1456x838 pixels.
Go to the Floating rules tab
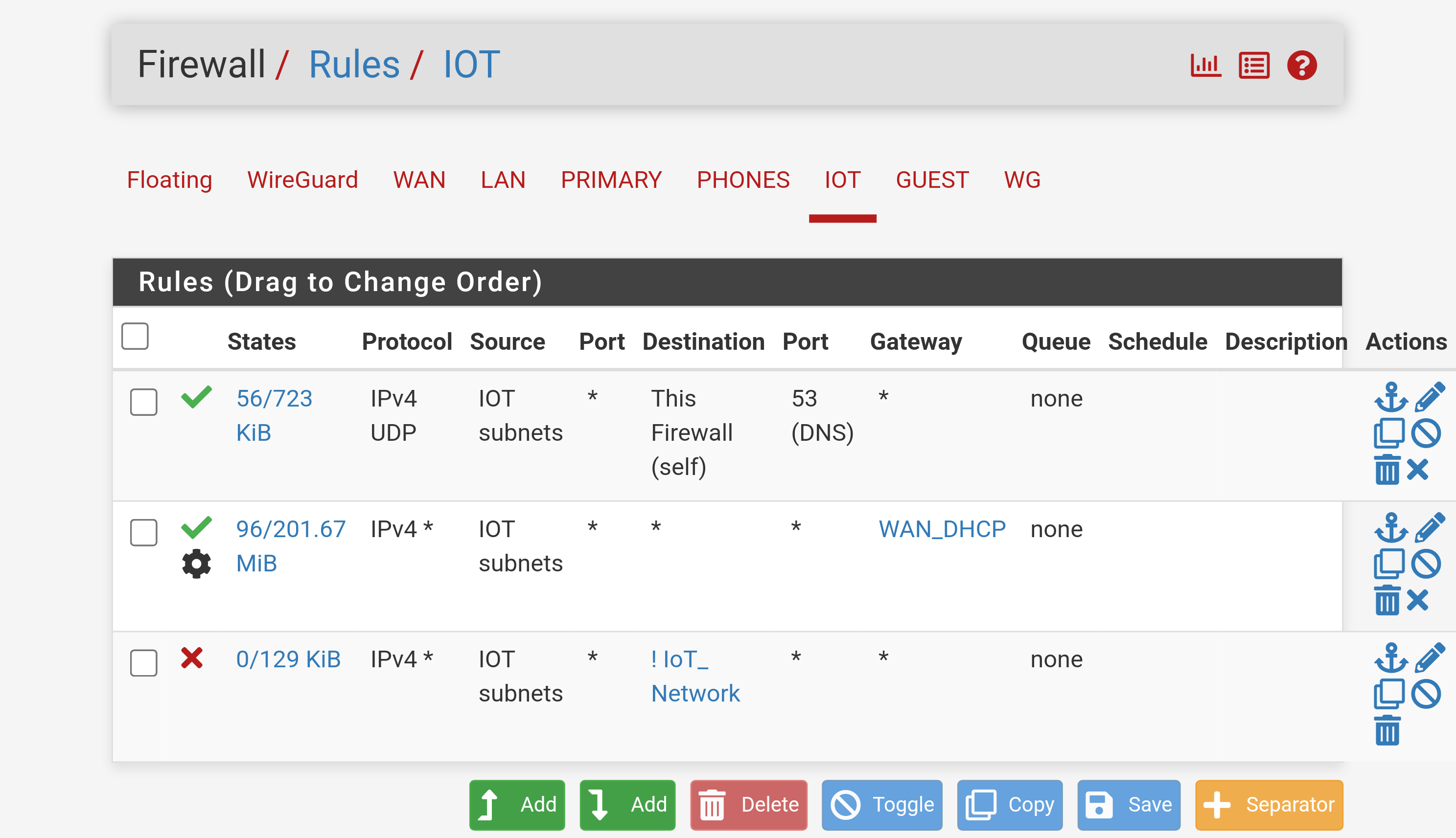(169, 180)
